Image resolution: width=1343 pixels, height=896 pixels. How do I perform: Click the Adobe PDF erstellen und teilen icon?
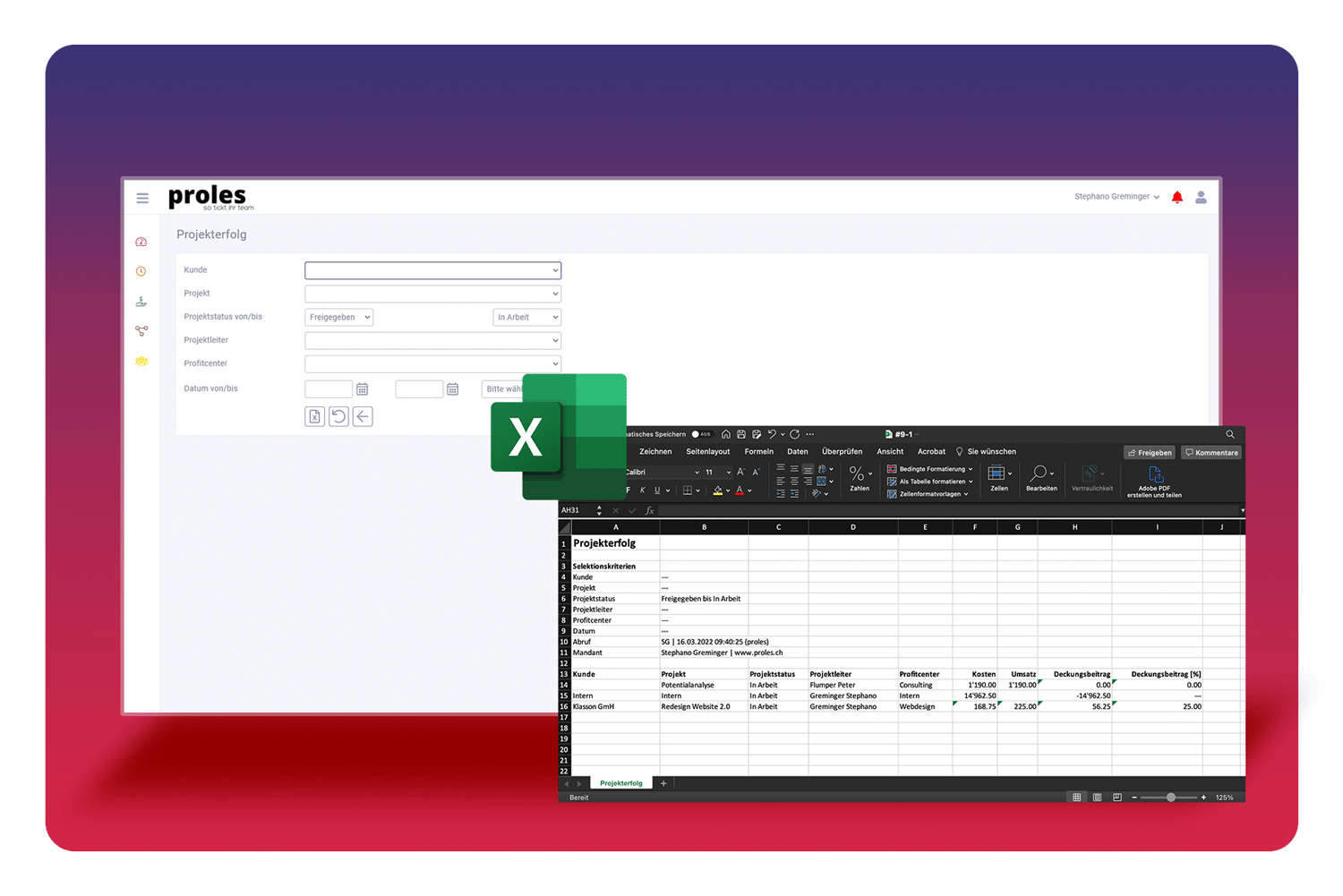[1154, 482]
